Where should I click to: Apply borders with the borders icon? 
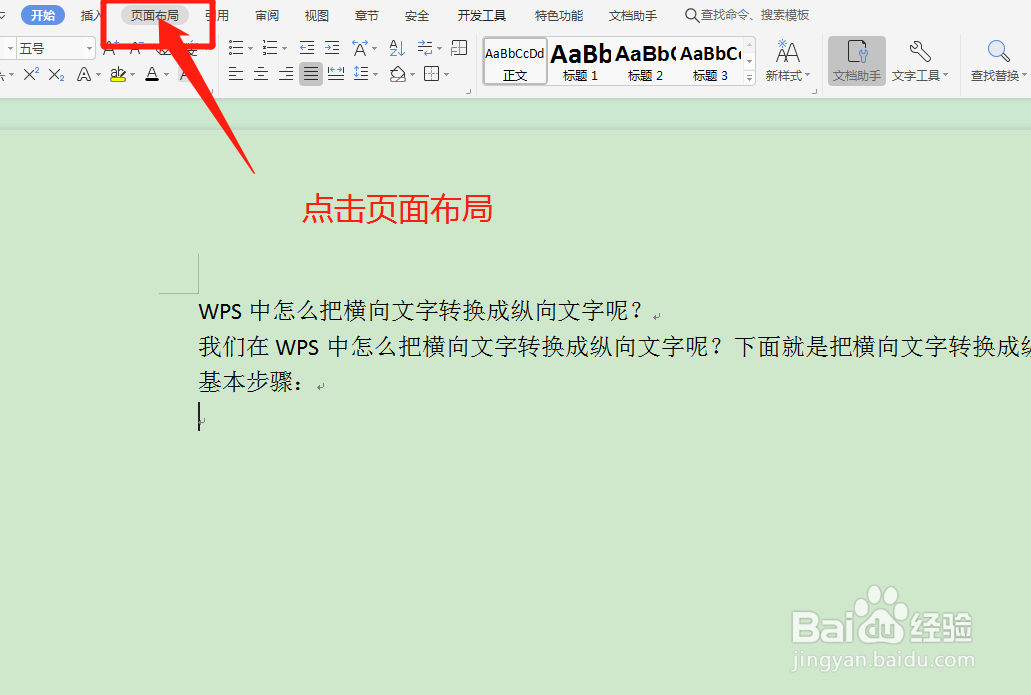[431, 74]
